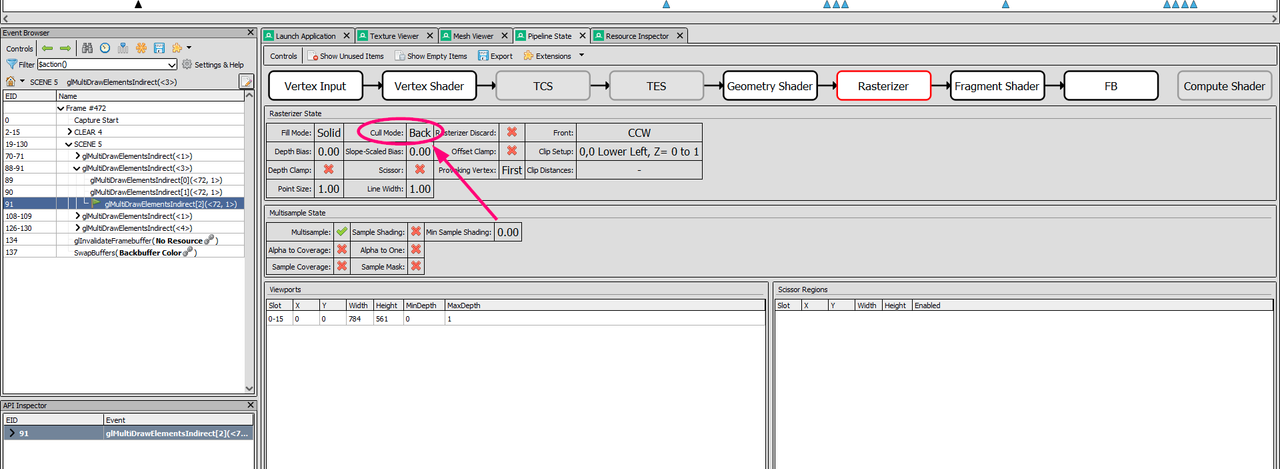
Task: Collapse the Frame #472 tree node
Action: click(x=60, y=108)
